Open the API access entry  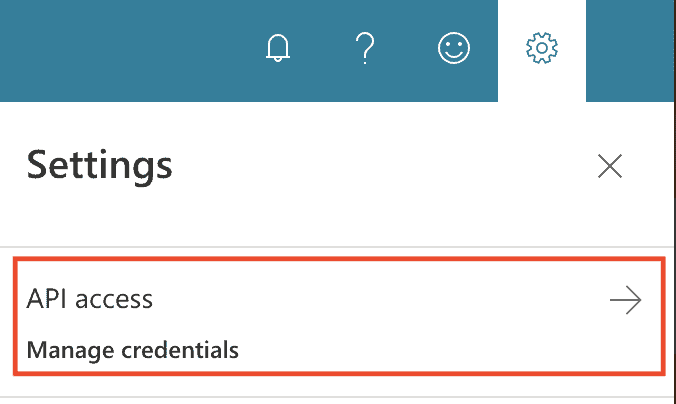(90, 299)
